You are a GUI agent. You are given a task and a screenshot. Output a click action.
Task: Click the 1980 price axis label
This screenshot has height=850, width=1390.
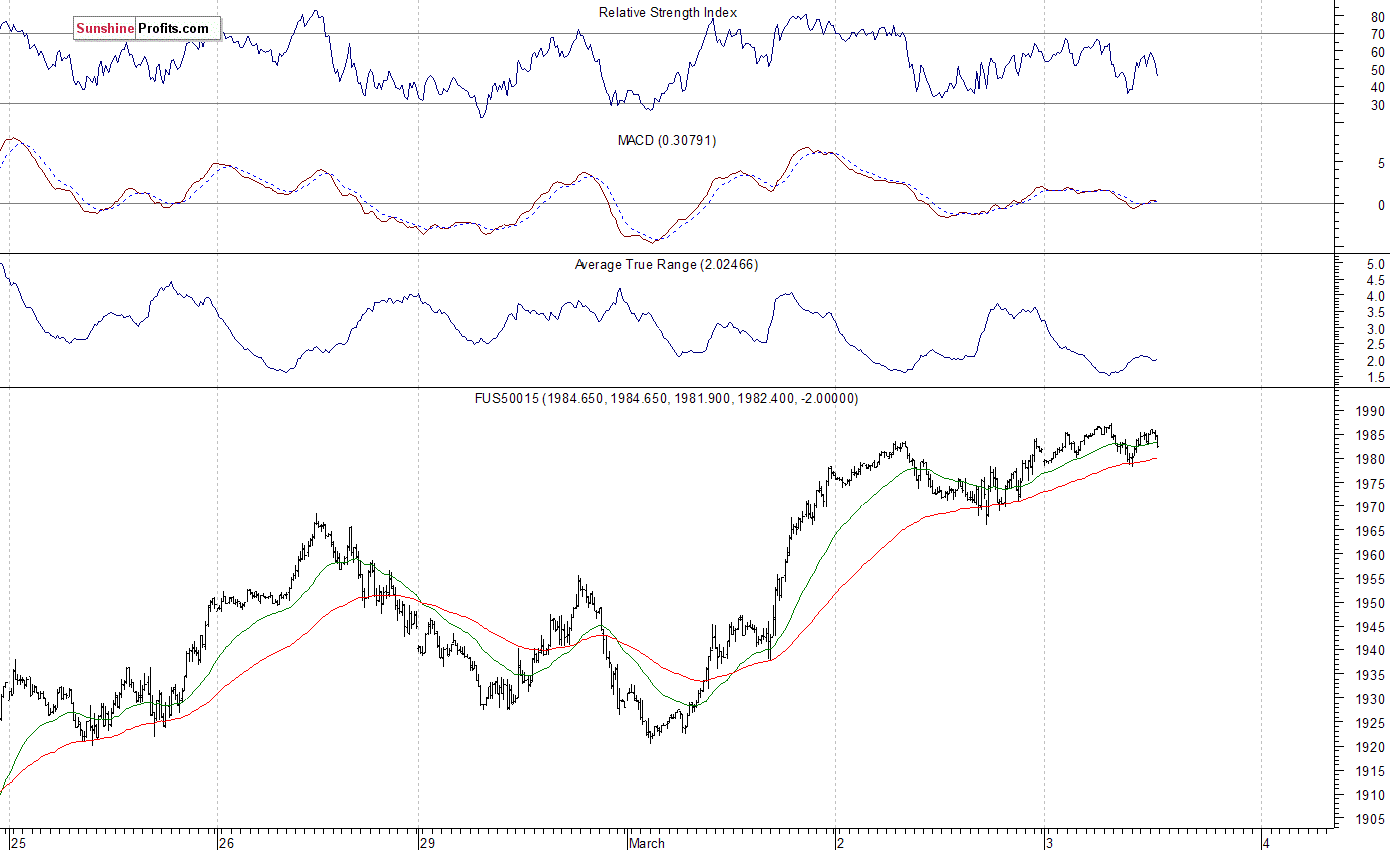(x=1369, y=459)
